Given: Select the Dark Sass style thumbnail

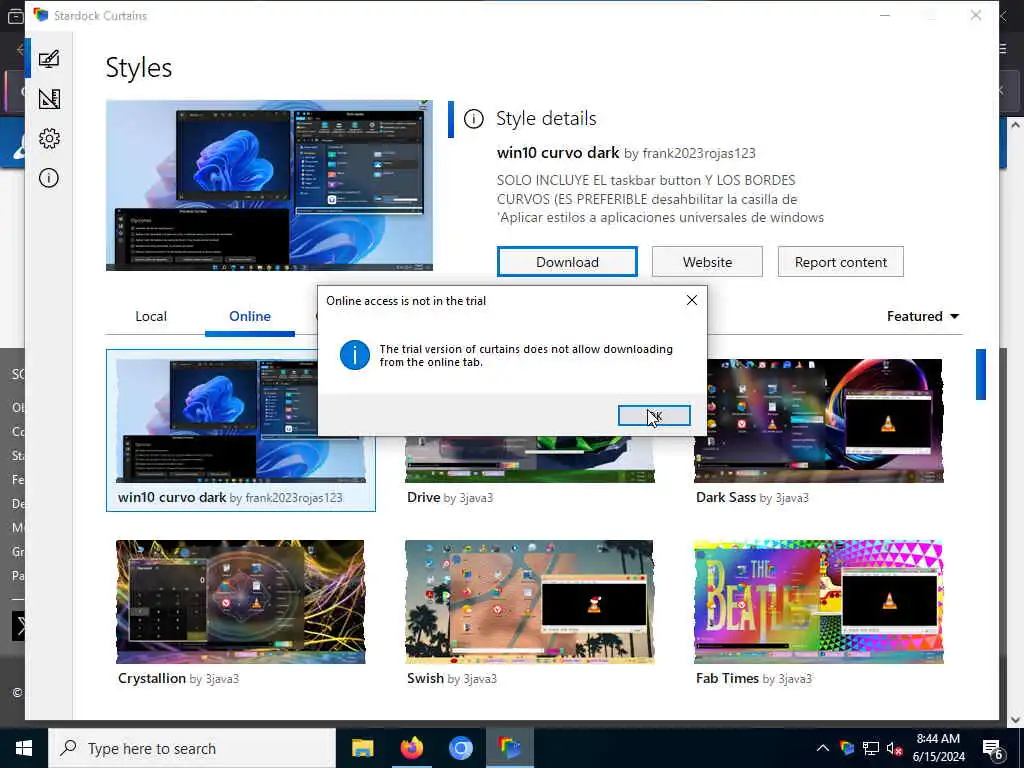Looking at the screenshot, I should pyautogui.click(x=818, y=421).
